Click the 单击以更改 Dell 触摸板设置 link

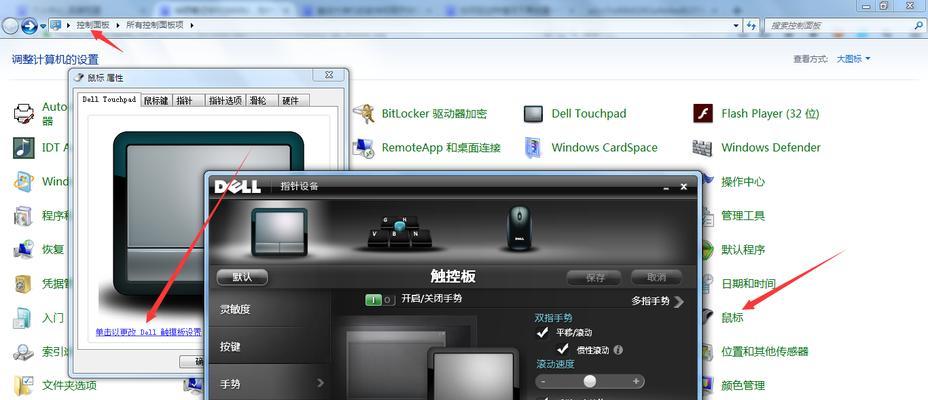pos(149,332)
